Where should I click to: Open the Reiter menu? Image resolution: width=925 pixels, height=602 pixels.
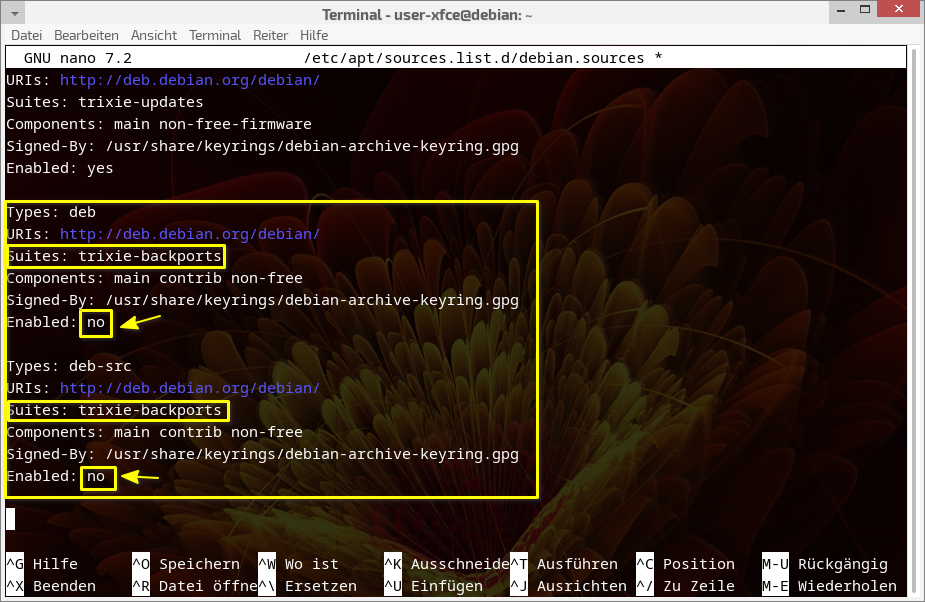click(x=270, y=35)
